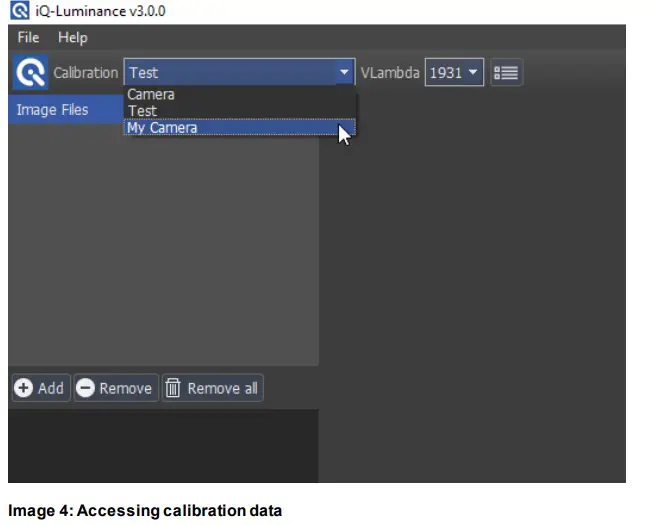Click the Remove button

[x=116, y=388]
